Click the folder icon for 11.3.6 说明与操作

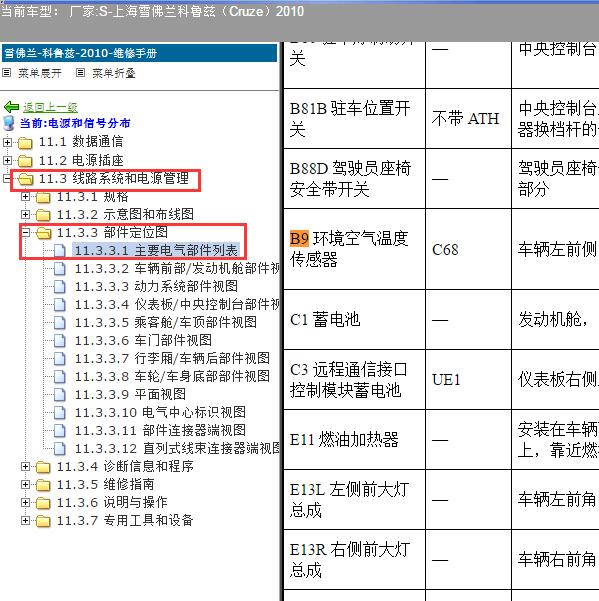click(43, 503)
